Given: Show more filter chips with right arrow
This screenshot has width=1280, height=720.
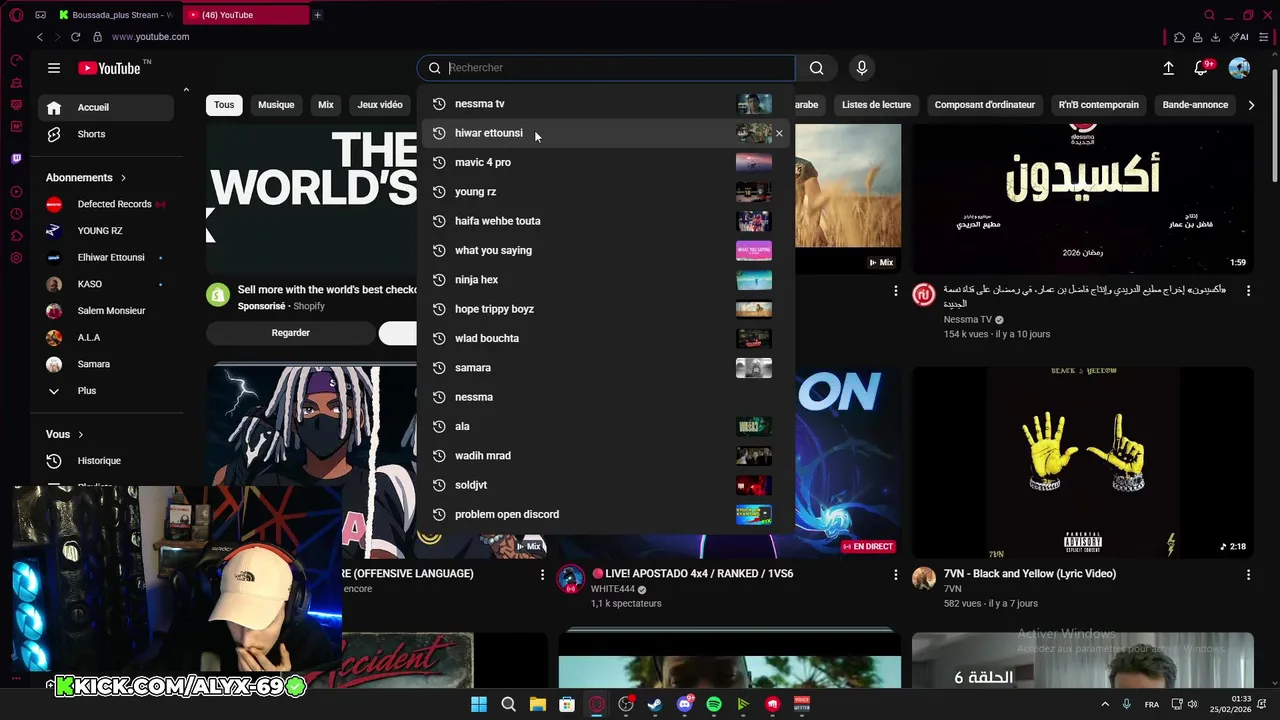Looking at the screenshot, I should pyautogui.click(x=1251, y=105).
